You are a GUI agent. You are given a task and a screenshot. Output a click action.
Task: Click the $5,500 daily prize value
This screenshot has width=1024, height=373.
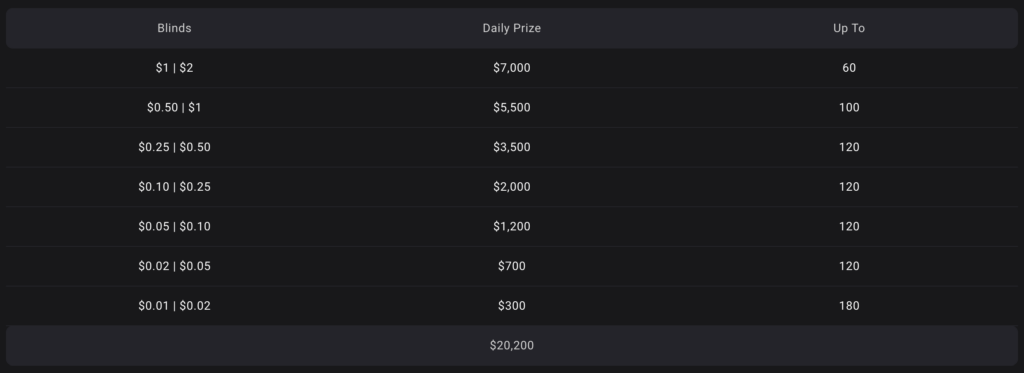(511, 108)
